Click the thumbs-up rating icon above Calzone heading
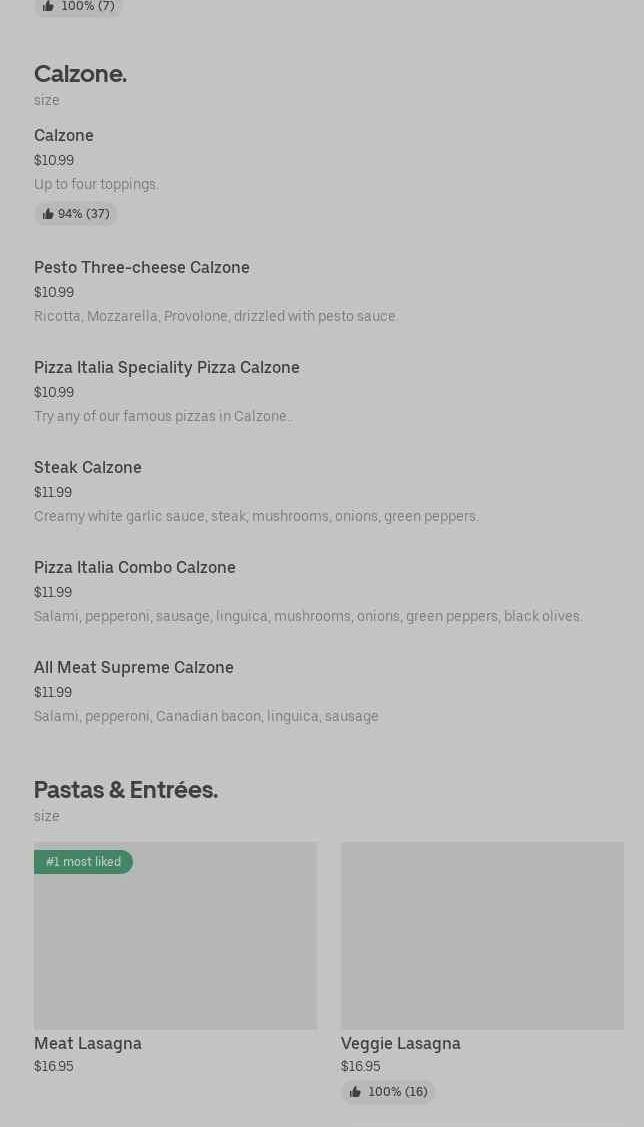The image size is (644, 1127). [48, 6]
